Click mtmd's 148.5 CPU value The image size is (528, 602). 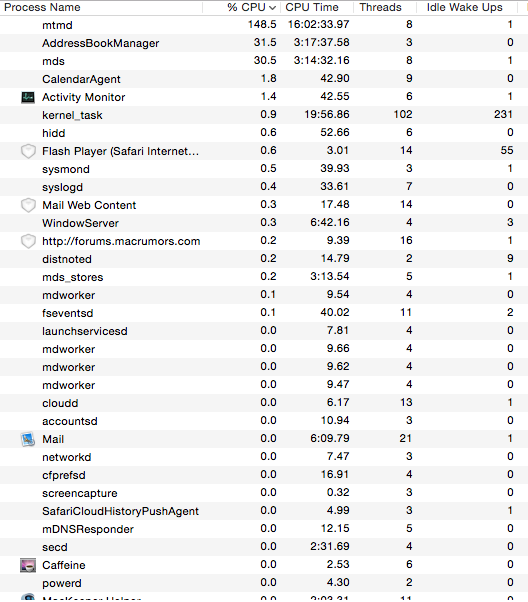pyautogui.click(x=262, y=25)
